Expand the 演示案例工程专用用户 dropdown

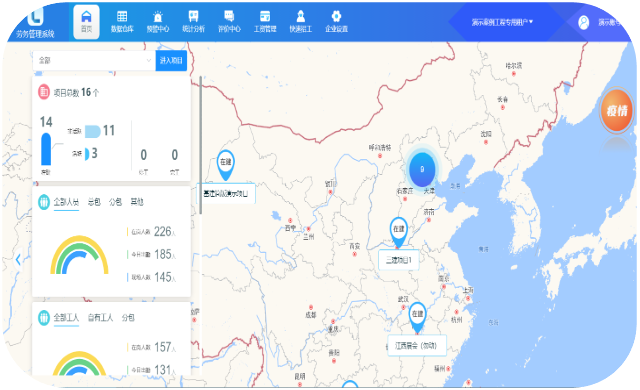click(502, 22)
